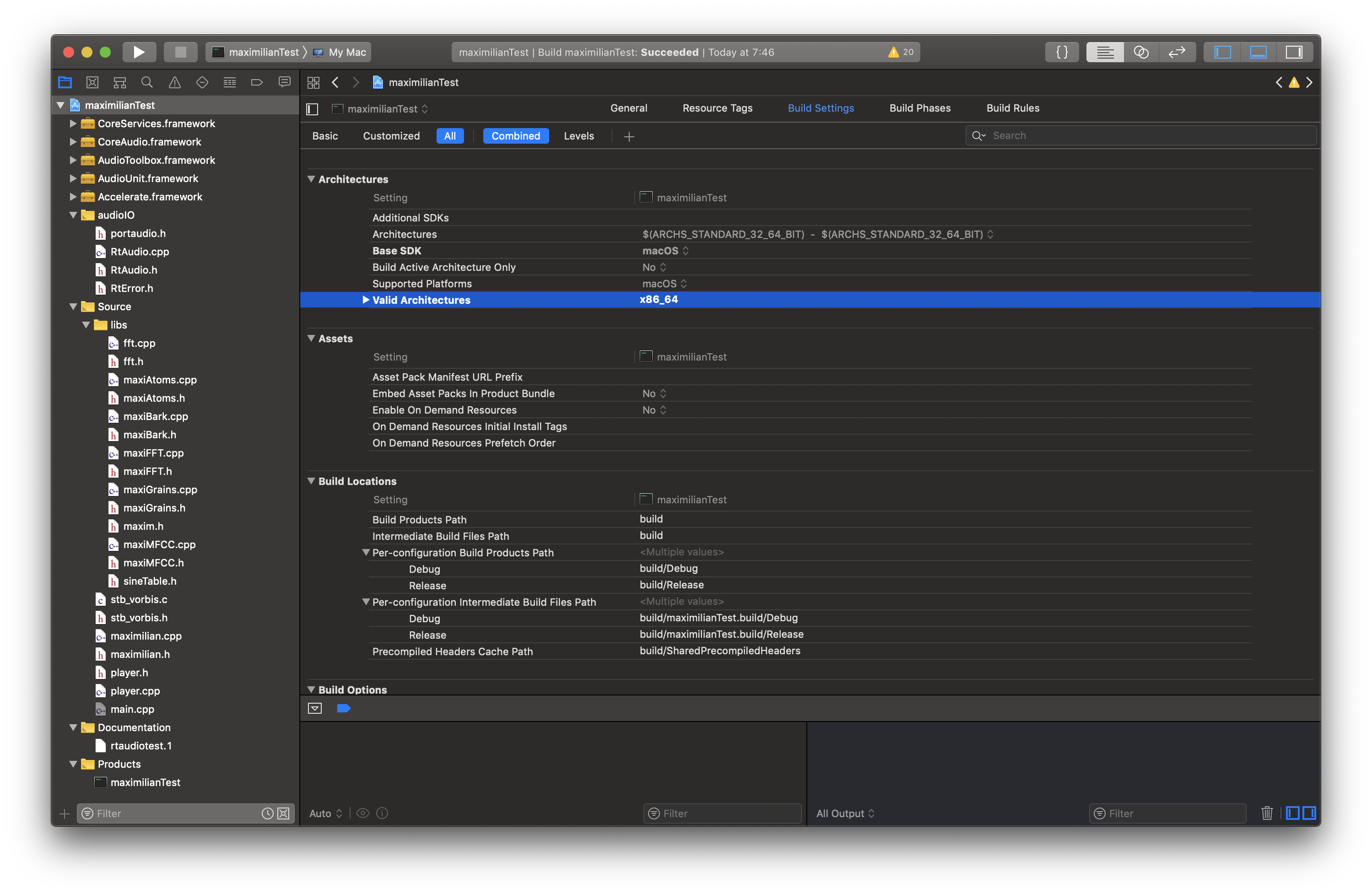This screenshot has height=894, width=1372.
Task: Click the Run (play) button
Action: 139,52
